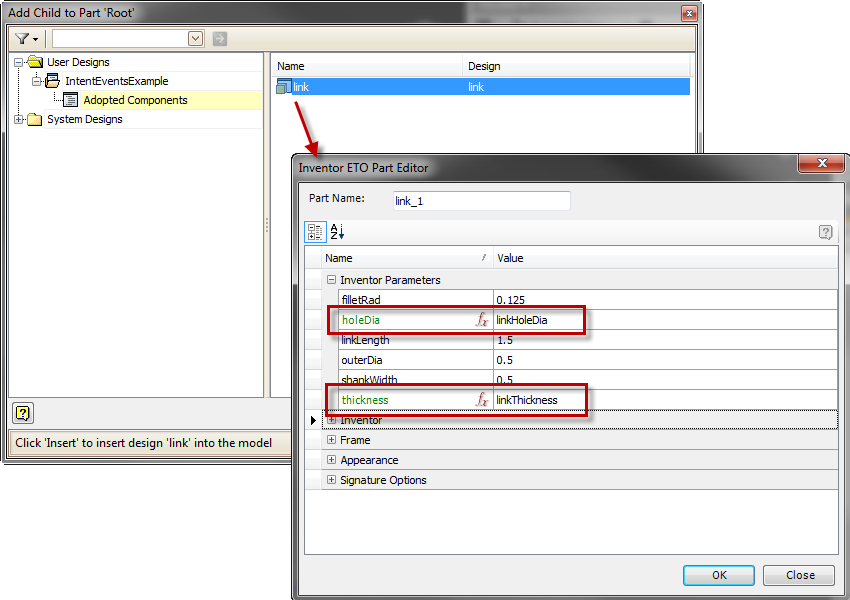The width and height of the screenshot is (850, 600).
Task: Select Adopted Components tree item
Action: point(136,100)
